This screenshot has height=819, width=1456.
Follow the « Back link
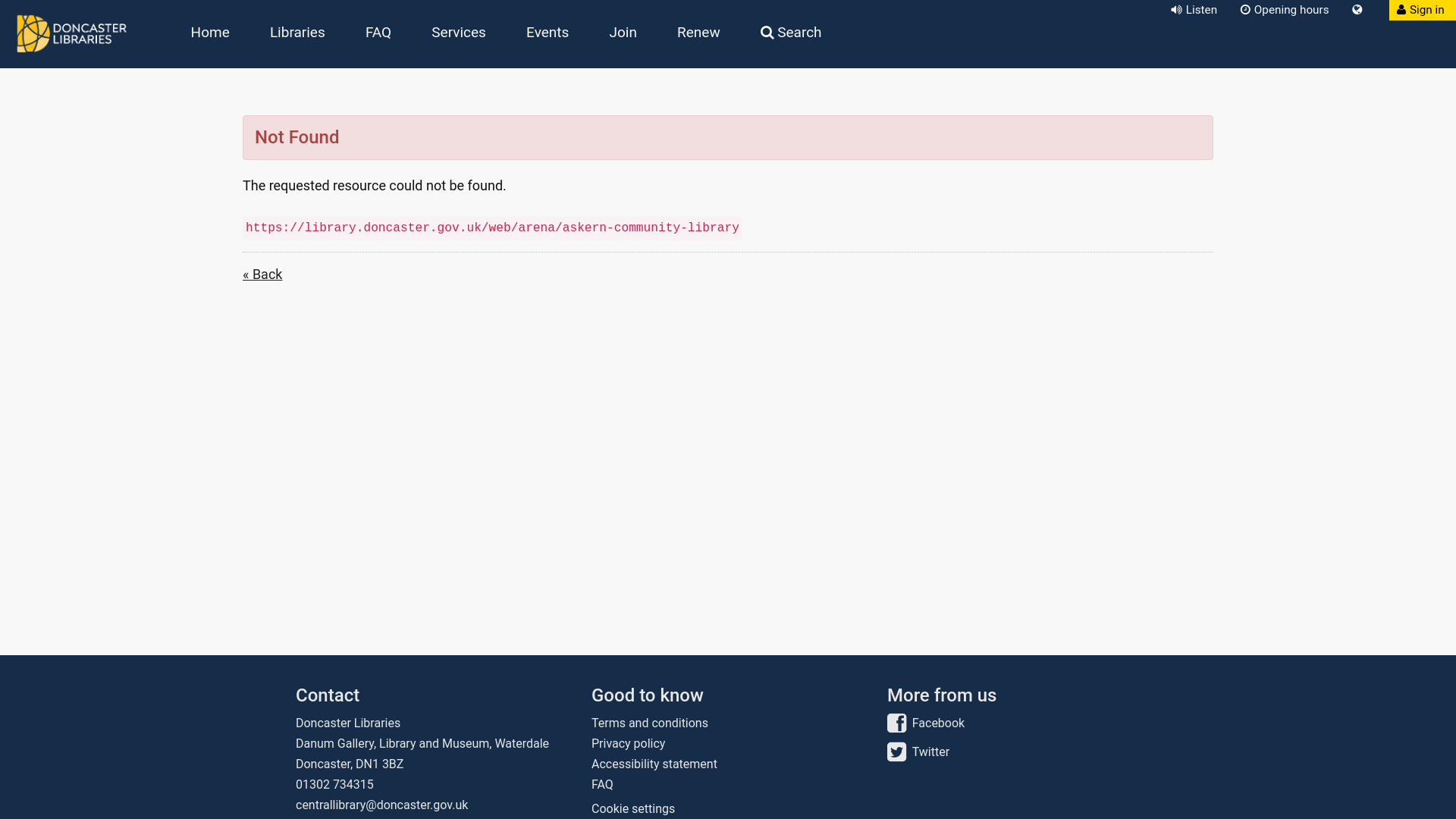pyautogui.click(x=262, y=275)
